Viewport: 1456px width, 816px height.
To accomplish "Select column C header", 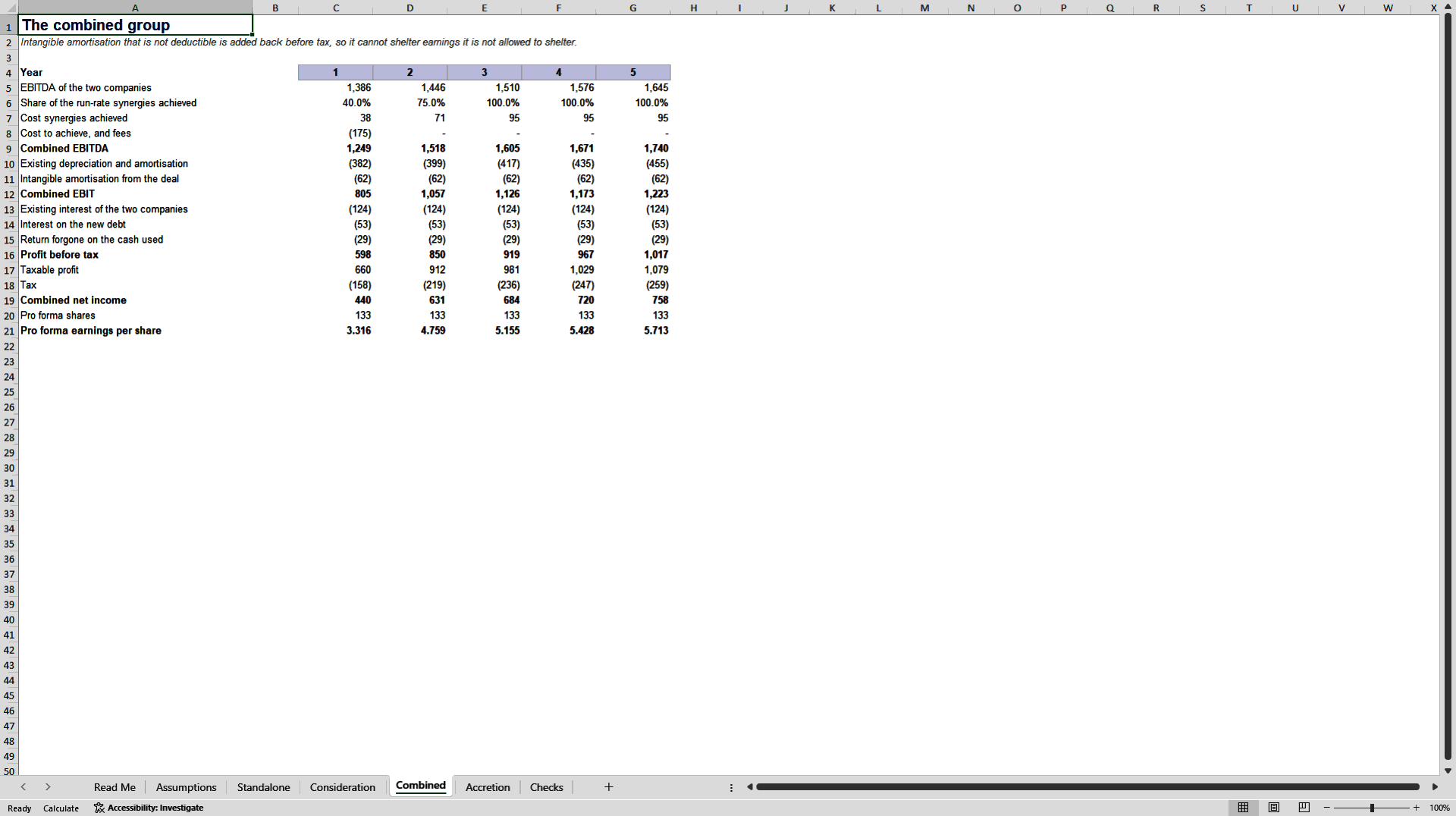I will pyautogui.click(x=335, y=8).
